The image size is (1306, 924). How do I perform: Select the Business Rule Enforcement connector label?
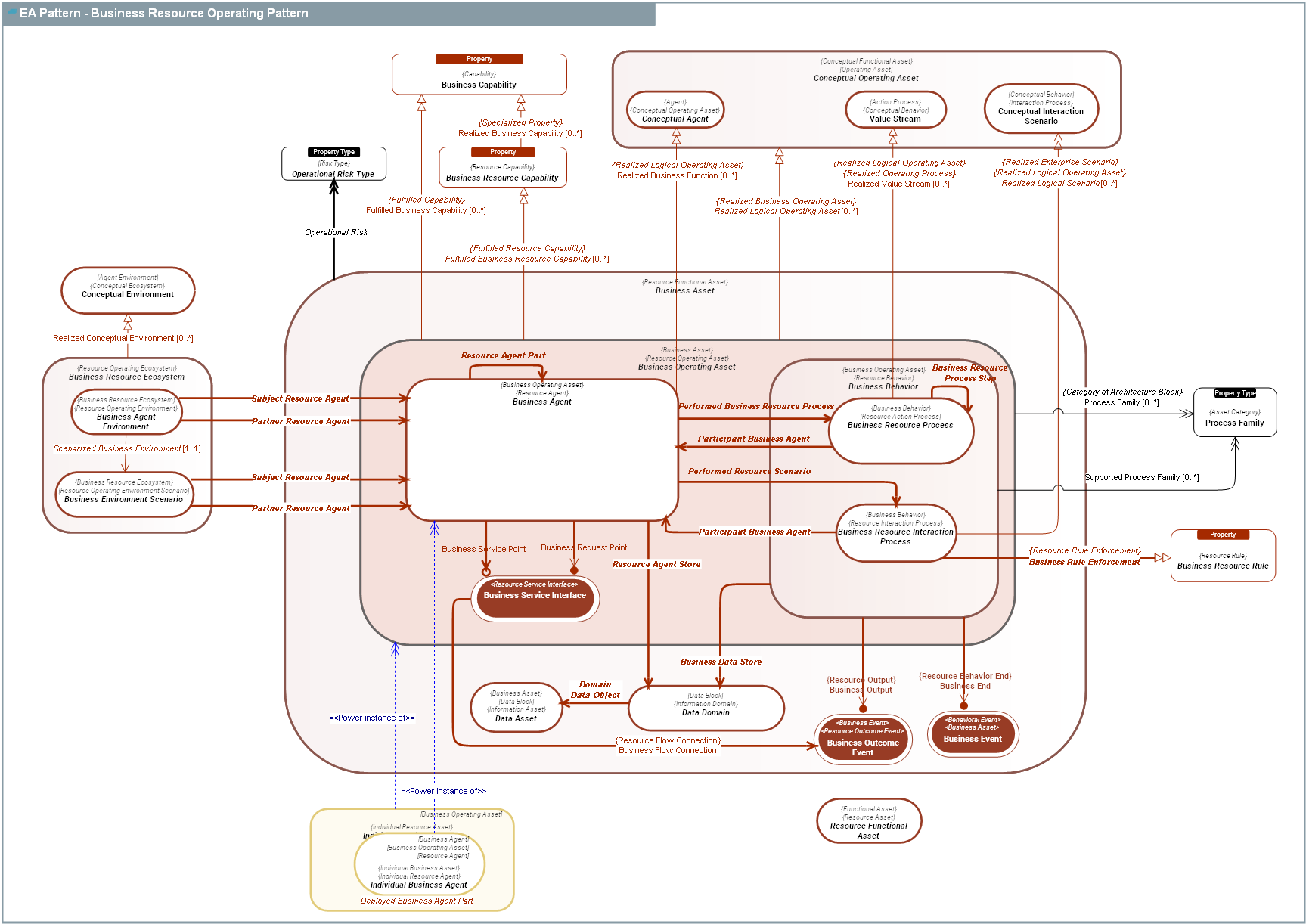point(1084,562)
